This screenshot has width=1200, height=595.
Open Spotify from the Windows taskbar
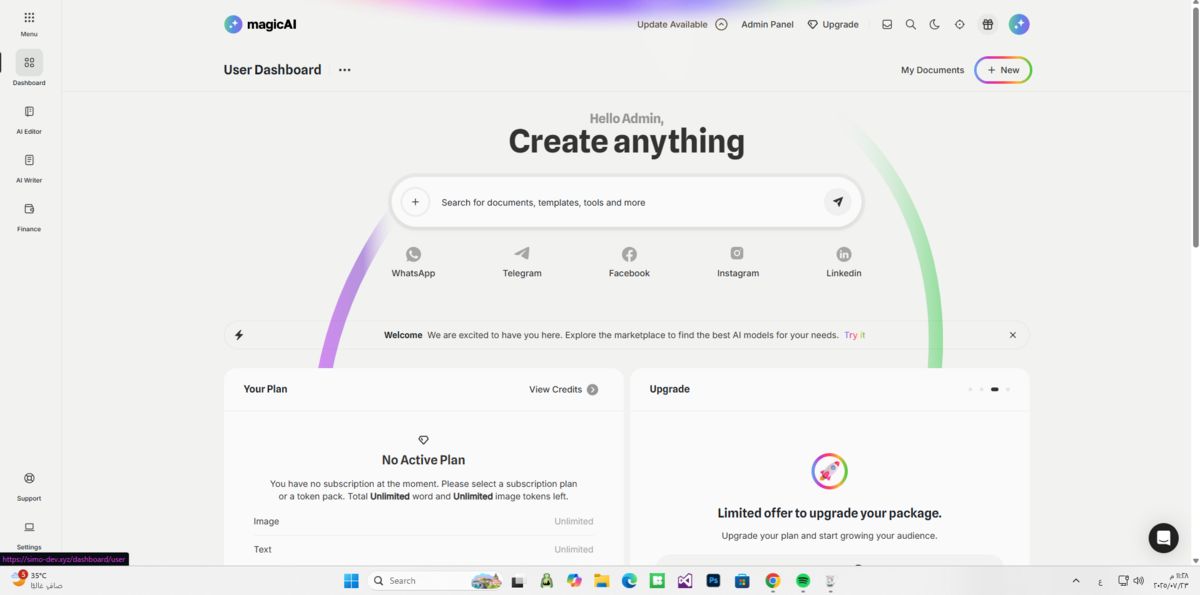click(803, 581)
